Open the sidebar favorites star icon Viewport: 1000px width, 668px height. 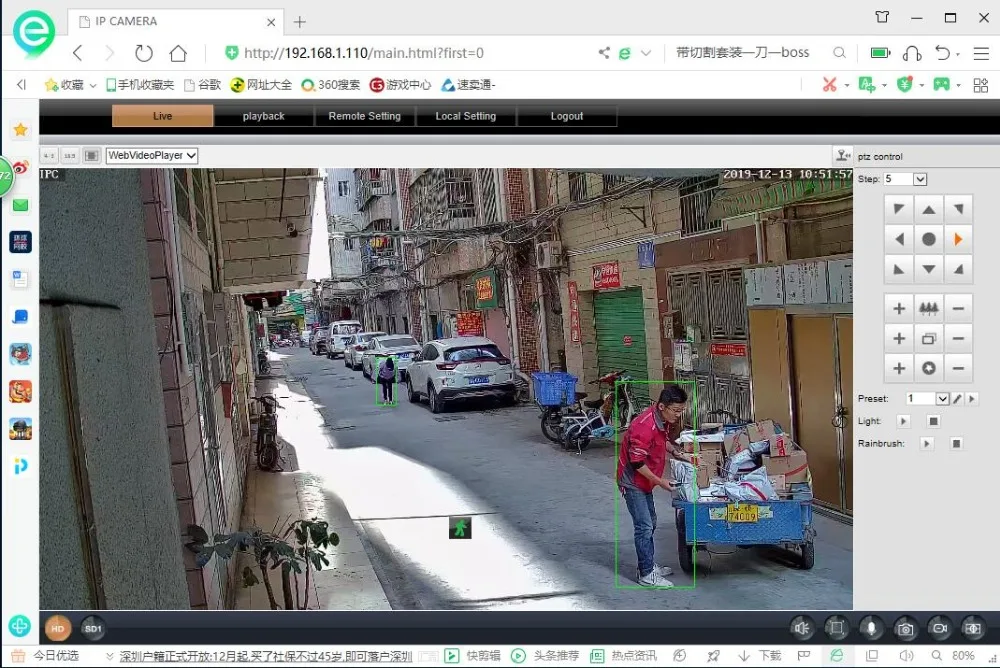pos(20,130)
